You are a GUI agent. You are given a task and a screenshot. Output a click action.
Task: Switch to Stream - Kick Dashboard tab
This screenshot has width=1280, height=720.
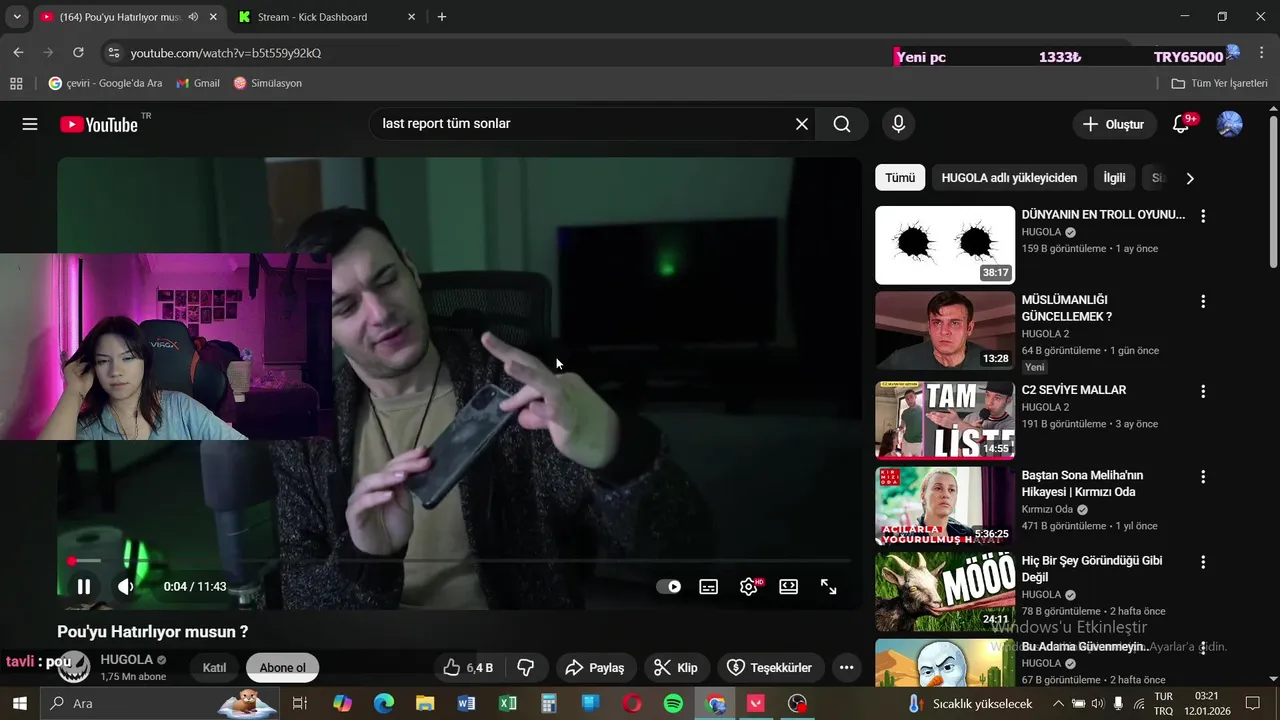[327, 17]
